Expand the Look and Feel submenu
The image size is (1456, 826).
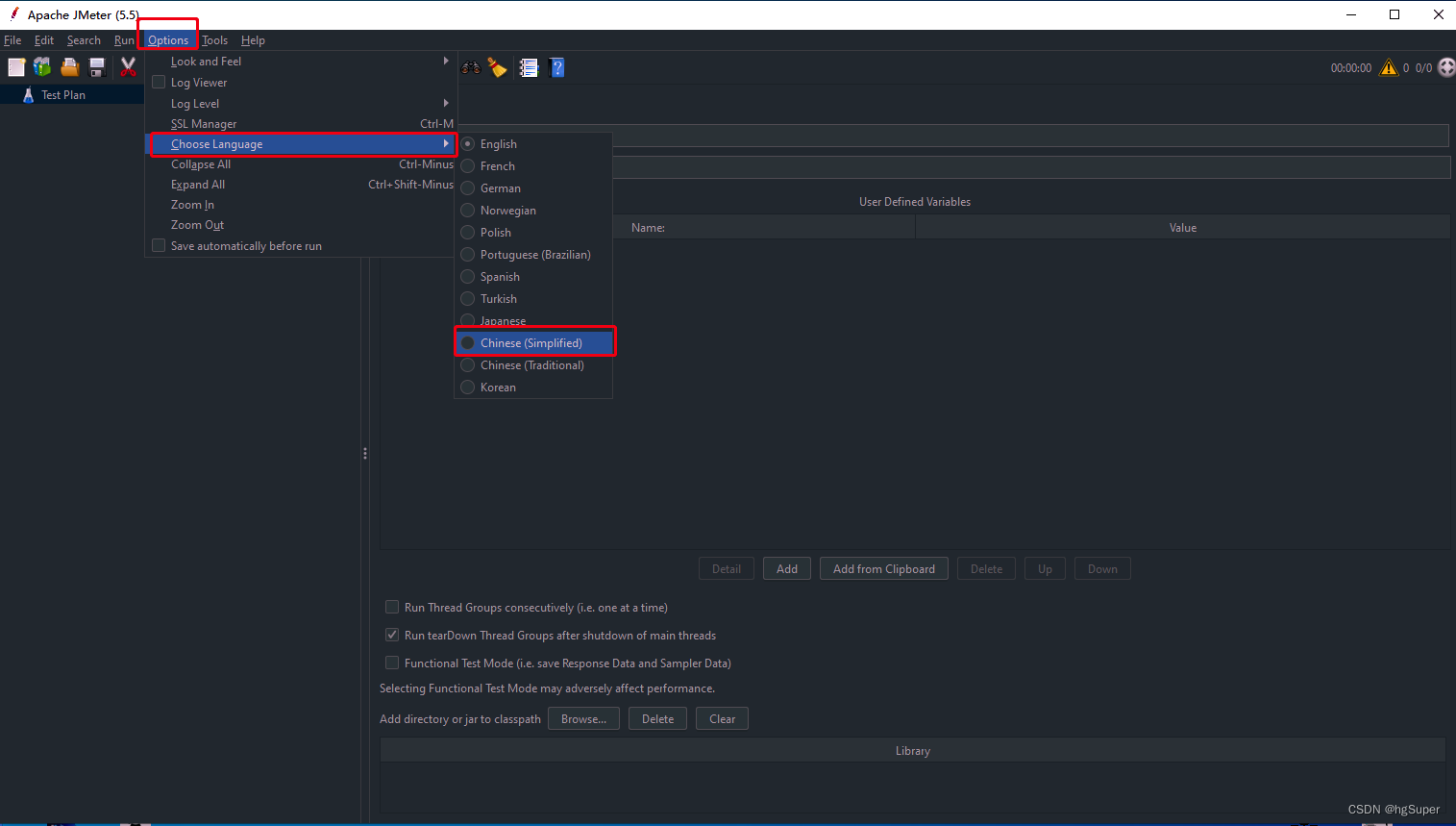pos(301,62)
